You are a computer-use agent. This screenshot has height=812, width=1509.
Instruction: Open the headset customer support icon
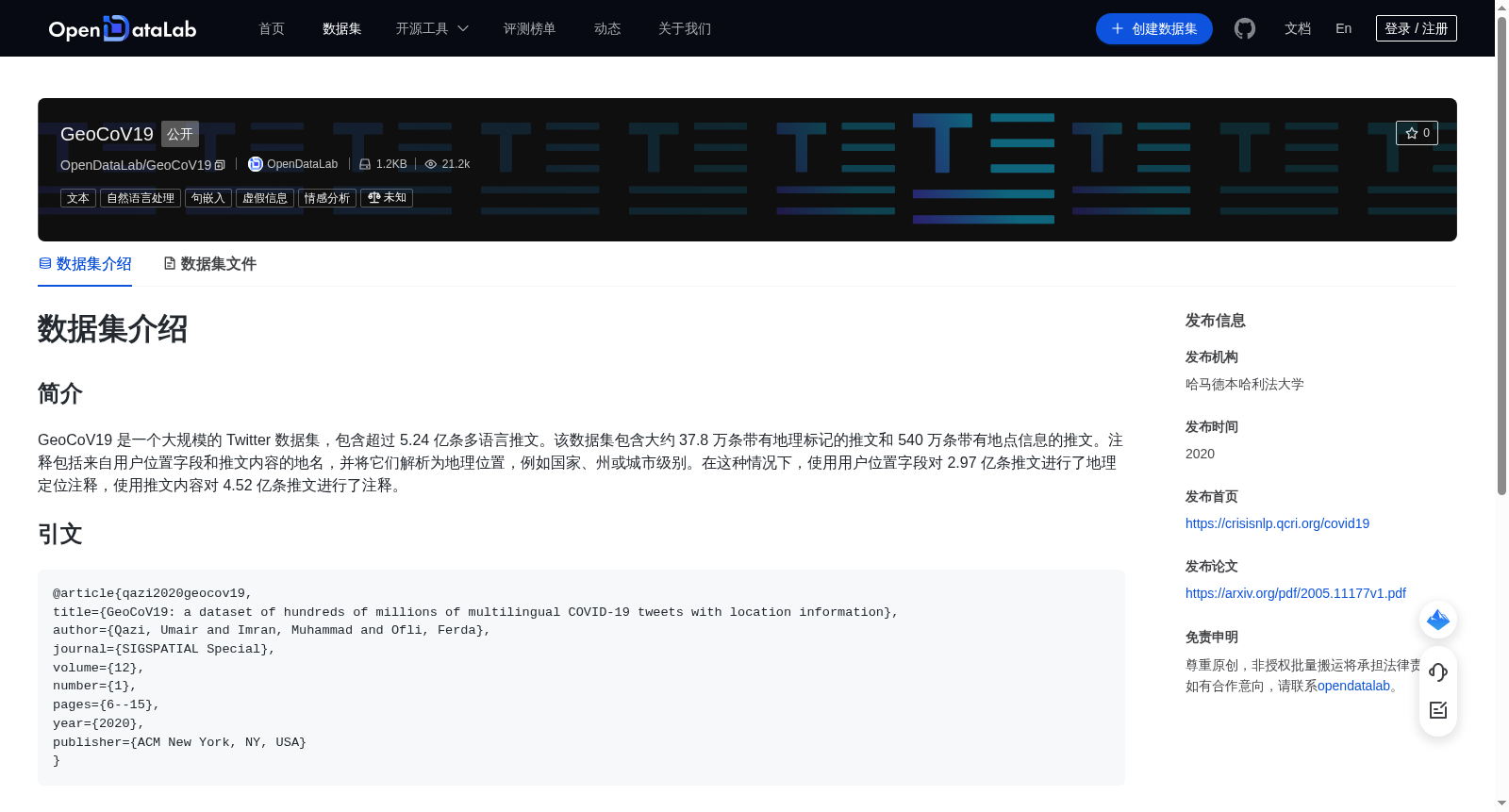1438,672
